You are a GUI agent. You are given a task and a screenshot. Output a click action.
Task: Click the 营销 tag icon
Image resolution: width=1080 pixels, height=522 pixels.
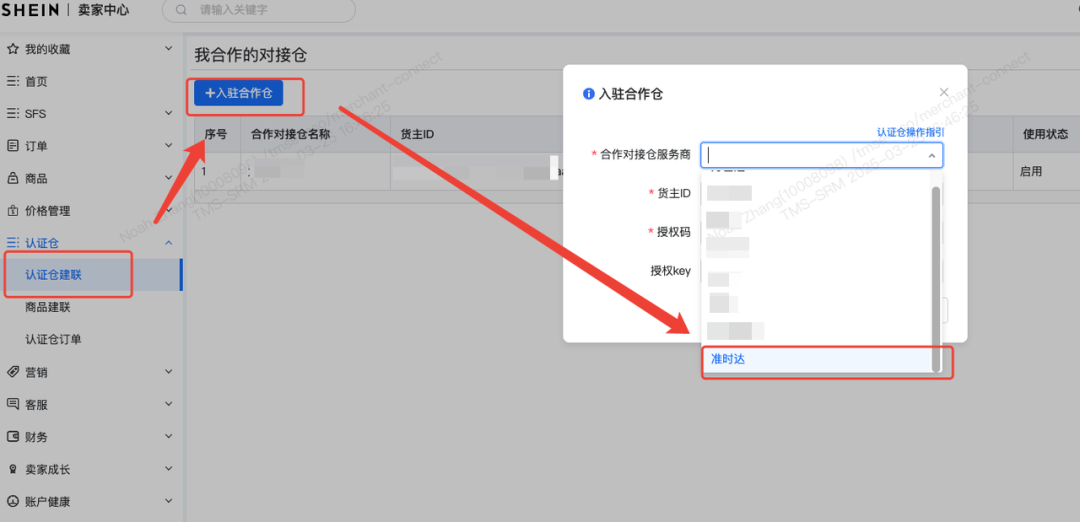(x=12, y=372)
